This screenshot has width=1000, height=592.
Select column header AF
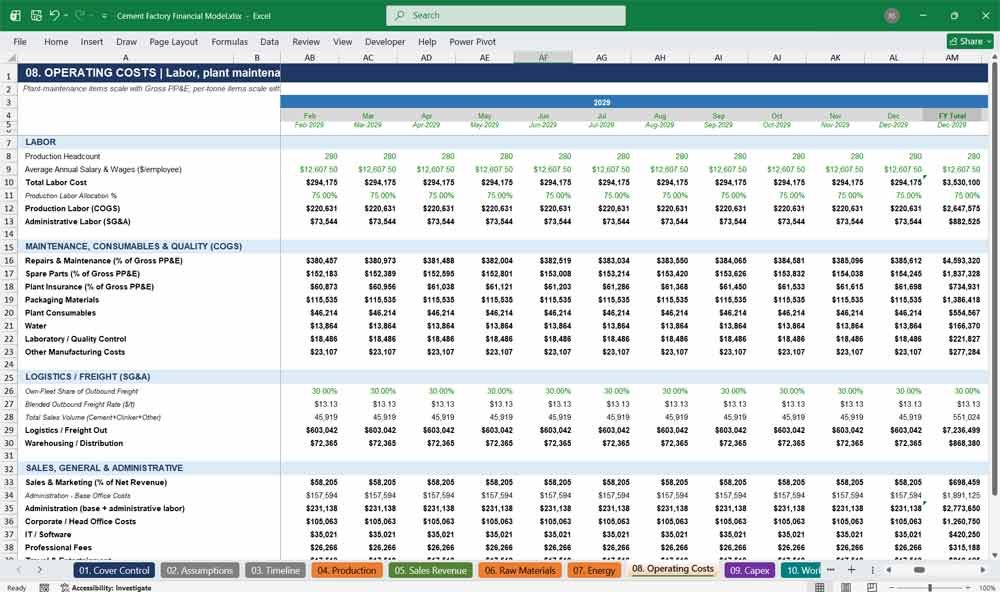click(x=543, y=57)
